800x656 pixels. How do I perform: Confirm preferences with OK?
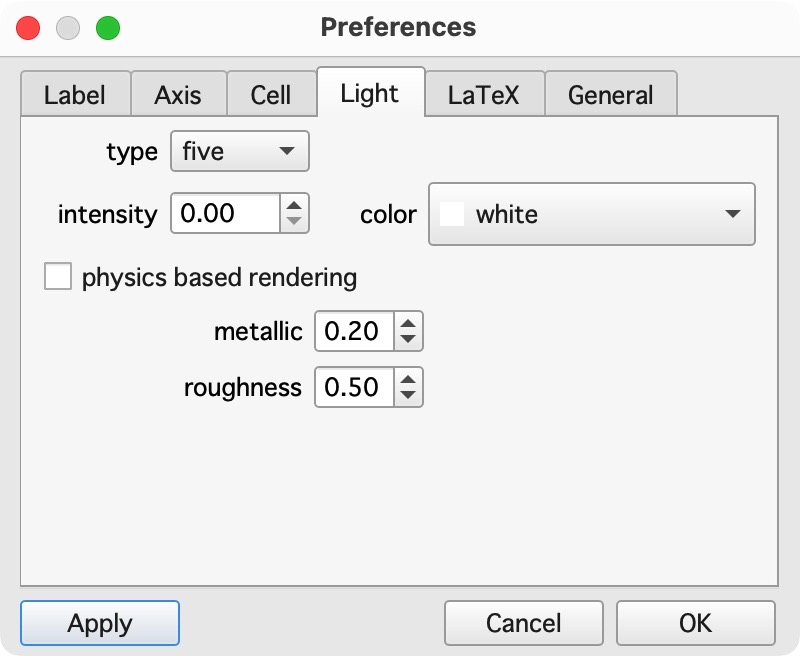pos(696,623)
